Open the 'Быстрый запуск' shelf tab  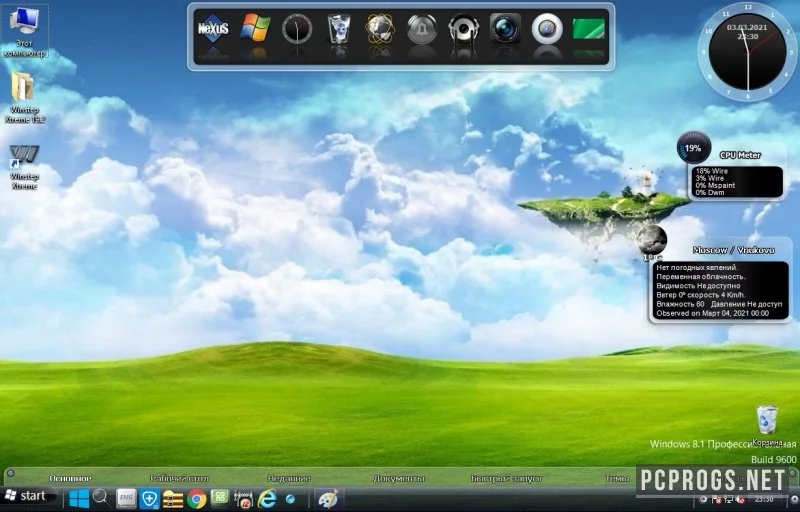click(507, 478)
